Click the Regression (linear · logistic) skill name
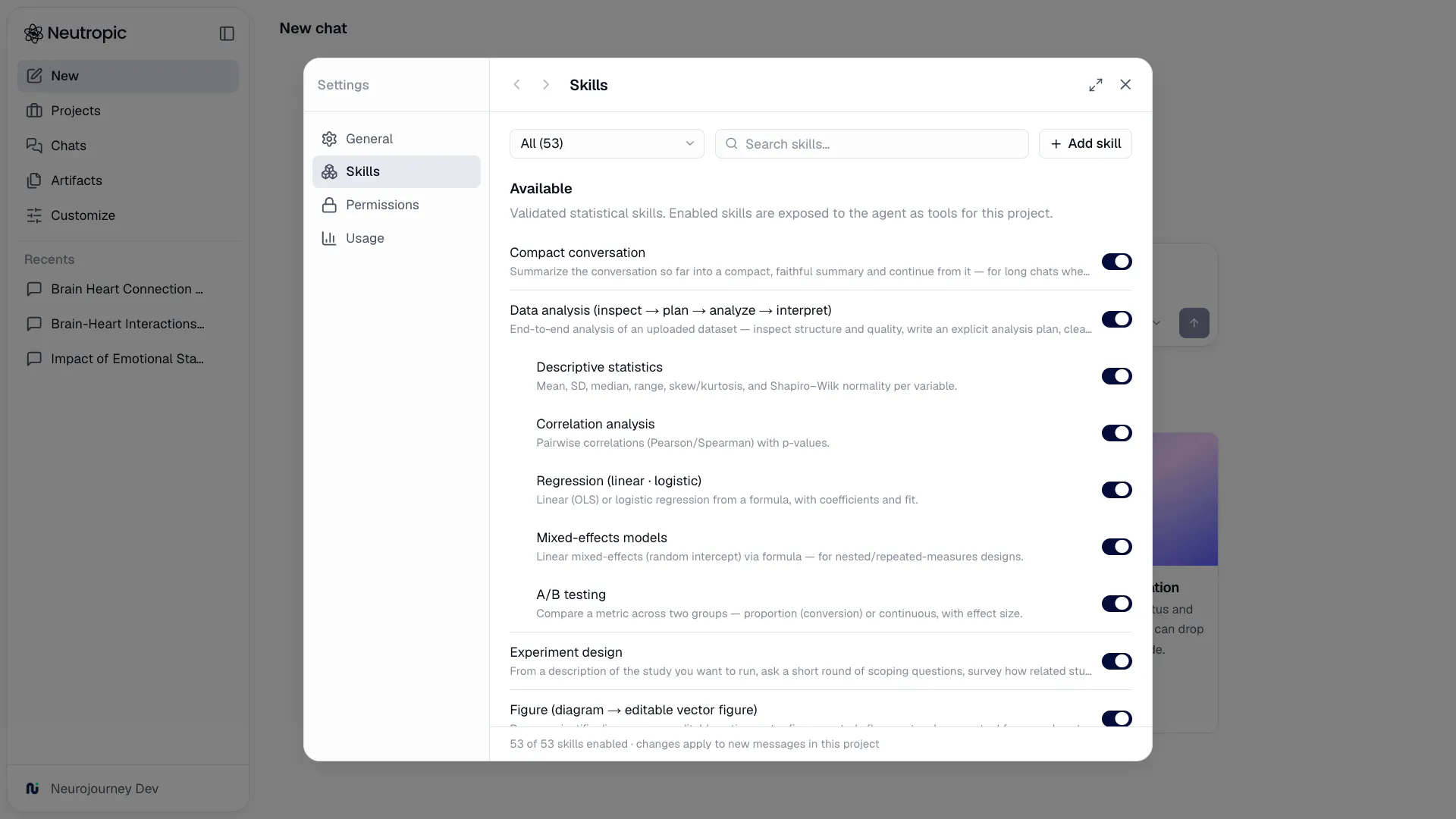The width and height of the screenshot is (1456, 819). [619, 481]
